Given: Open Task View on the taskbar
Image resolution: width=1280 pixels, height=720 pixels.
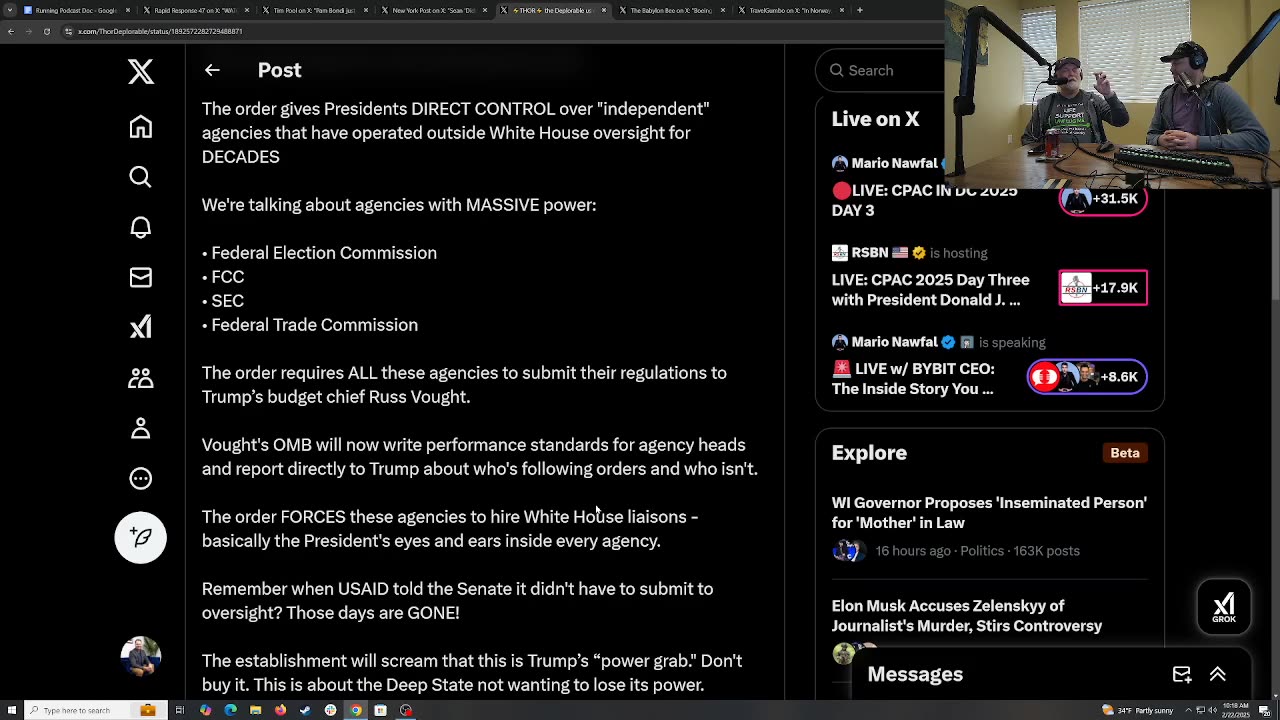Looking at the screenshot, I should point(180,710).
